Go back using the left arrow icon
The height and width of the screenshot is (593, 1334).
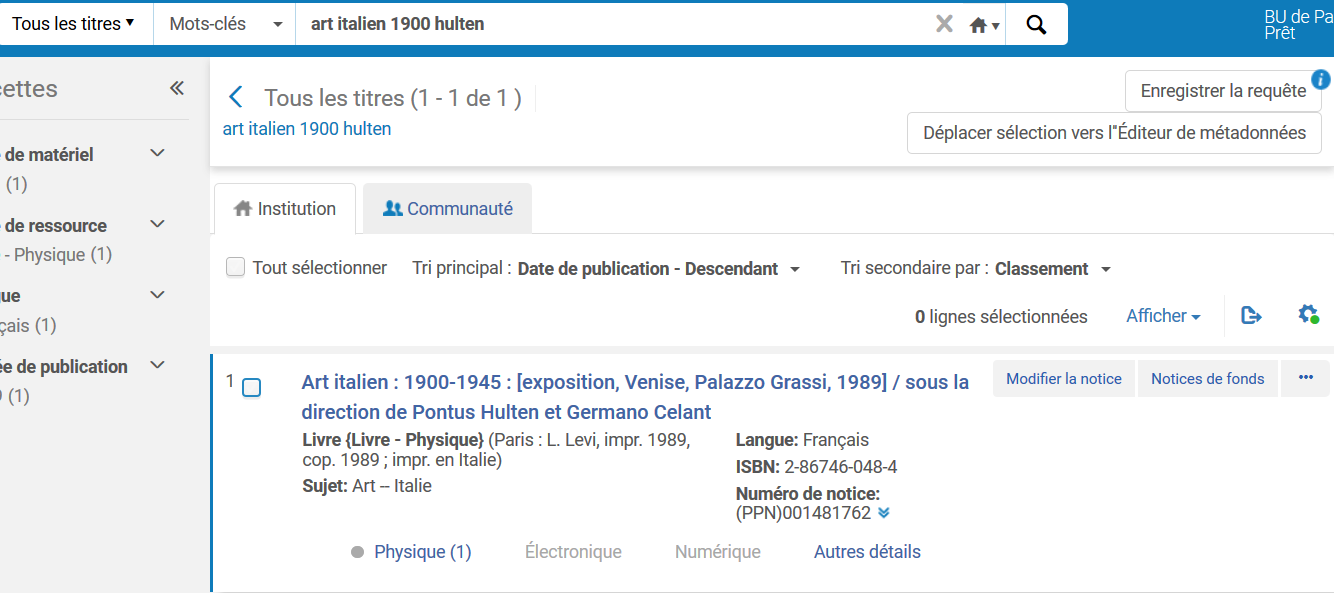(x=236, y=97)
